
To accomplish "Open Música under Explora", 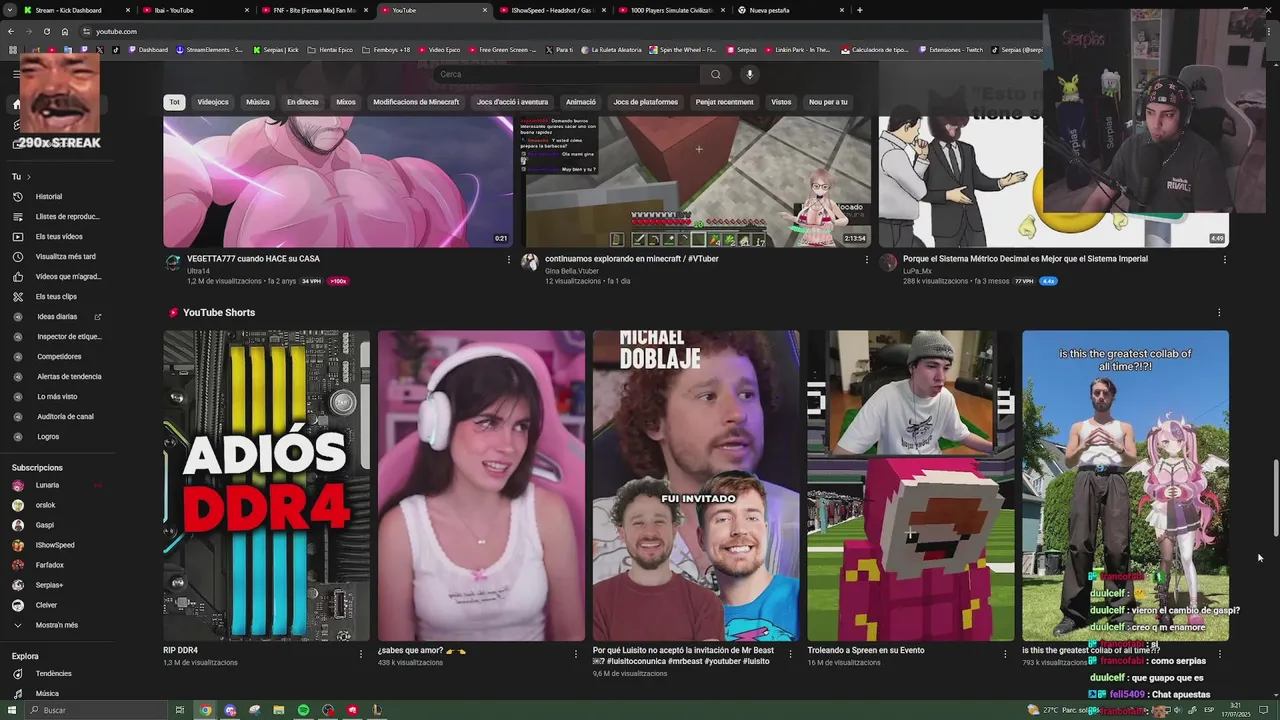I will pyautogui.click(x=47, y=694).
